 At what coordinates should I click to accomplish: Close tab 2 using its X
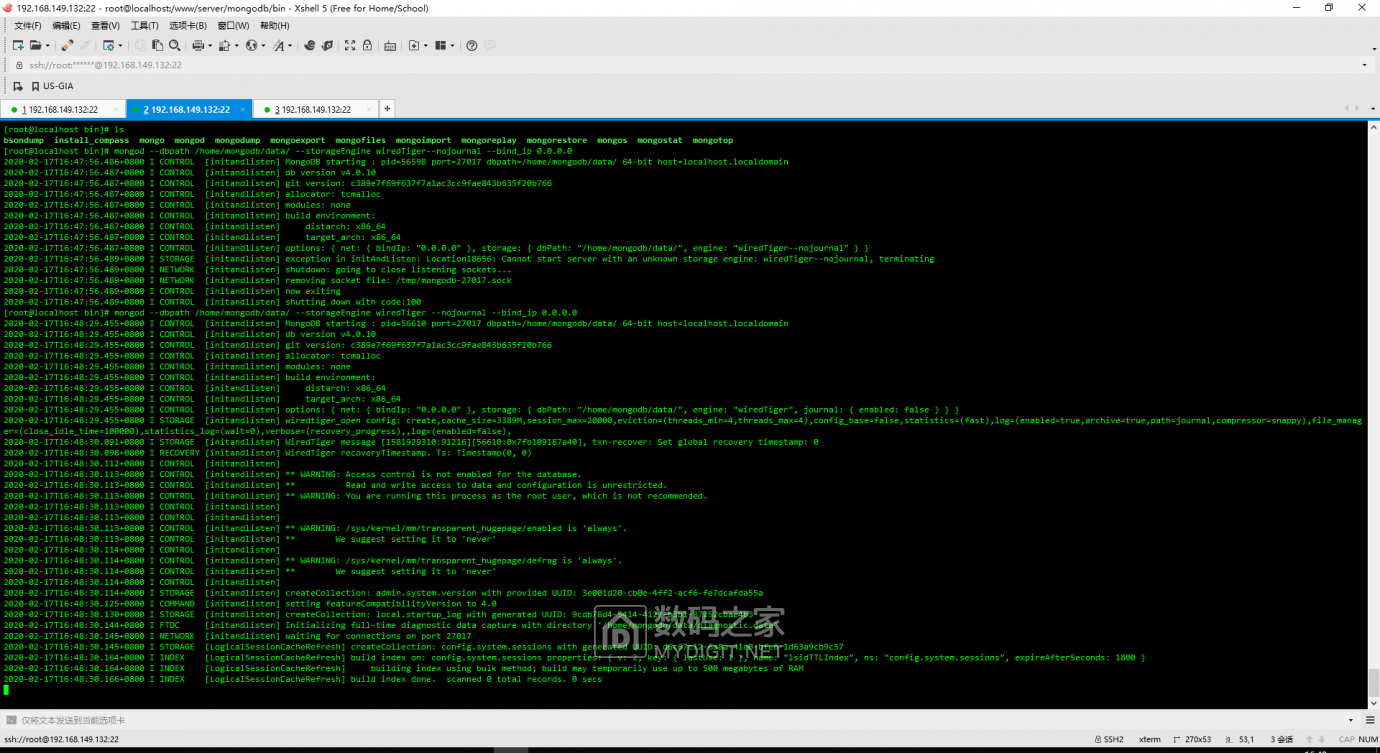tap(241, 109)
